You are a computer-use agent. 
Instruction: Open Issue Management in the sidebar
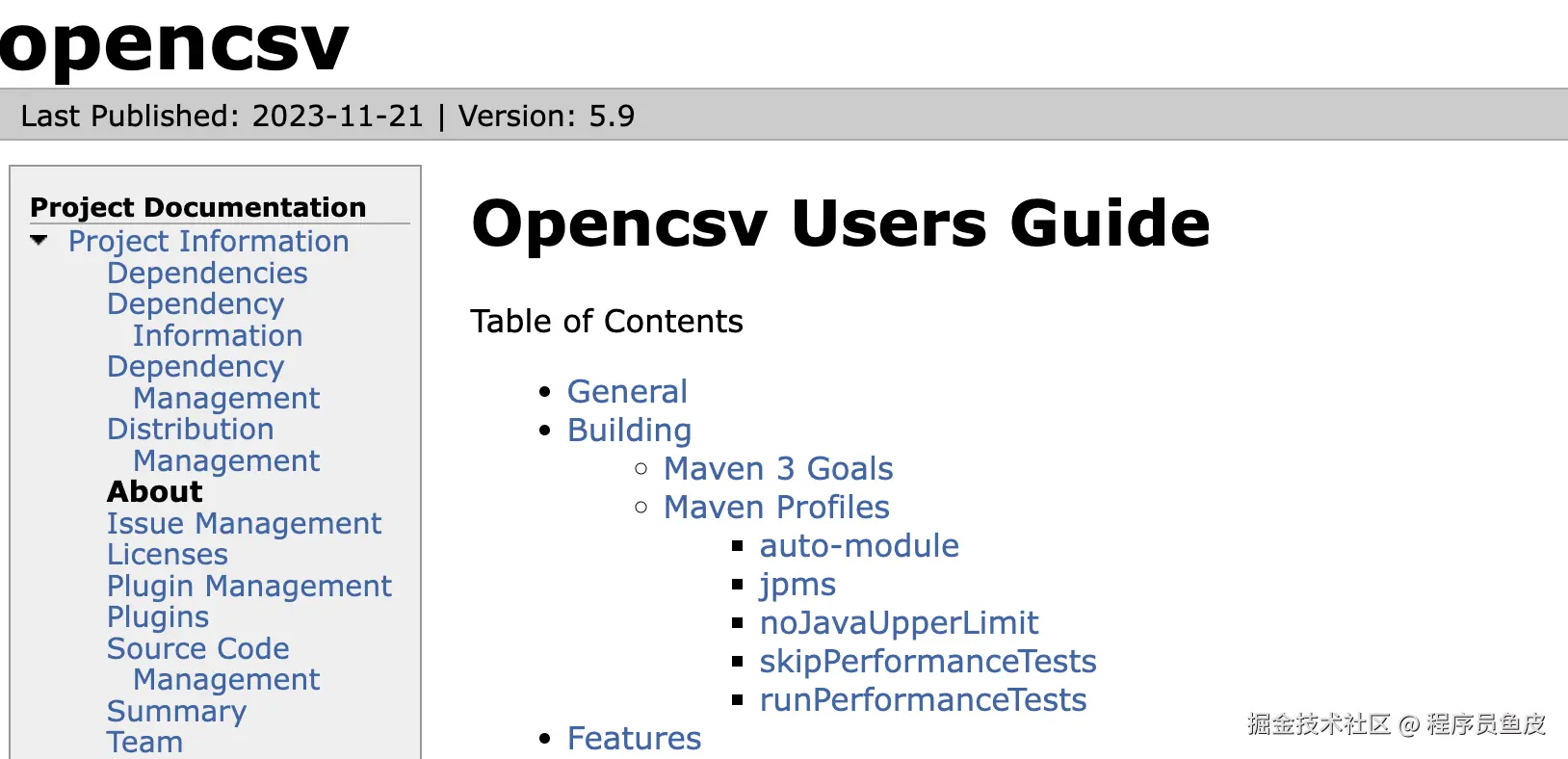[x=245, y=523]
